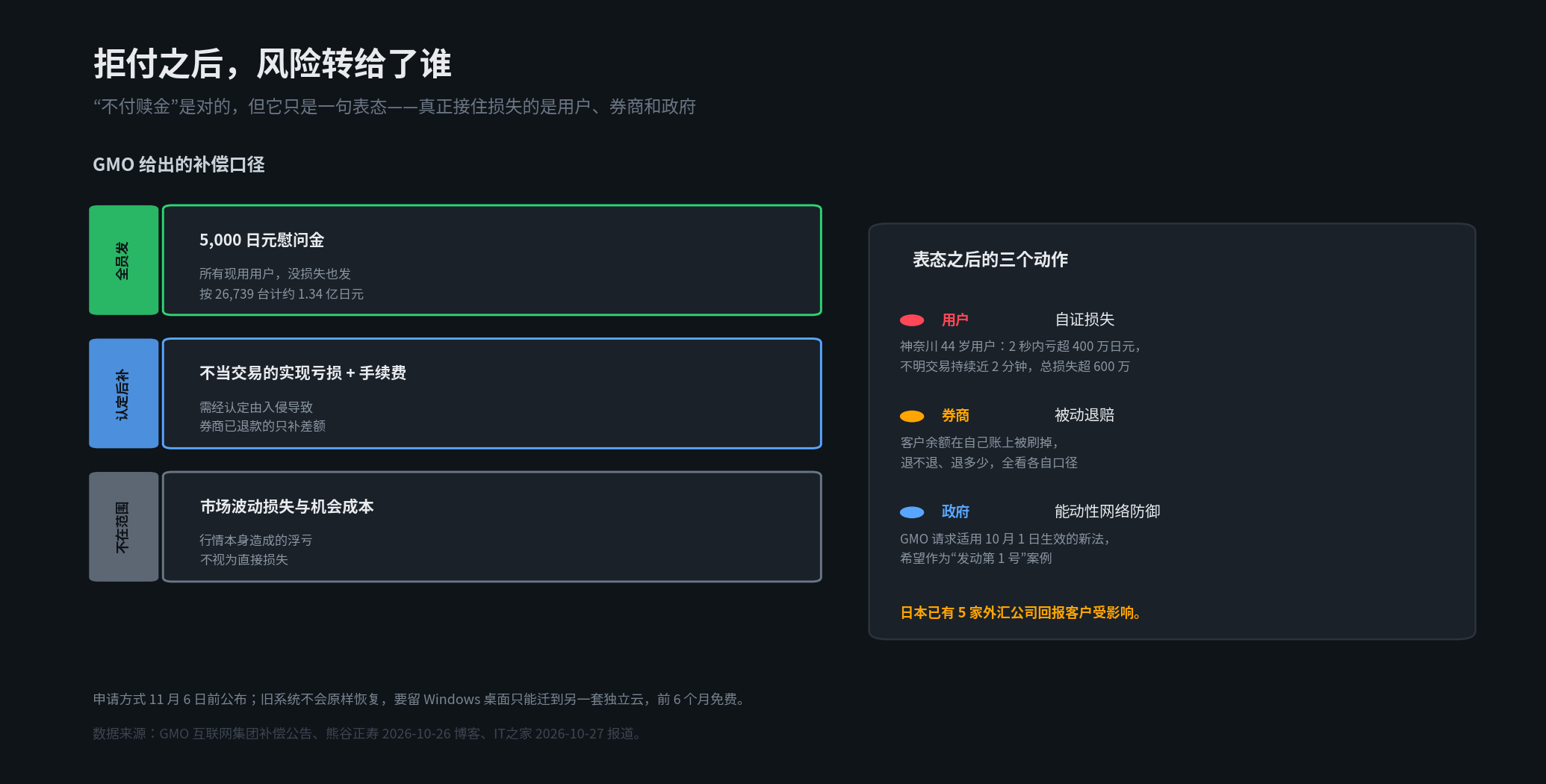Select the green 全员发 tag

tap(123, 260)
